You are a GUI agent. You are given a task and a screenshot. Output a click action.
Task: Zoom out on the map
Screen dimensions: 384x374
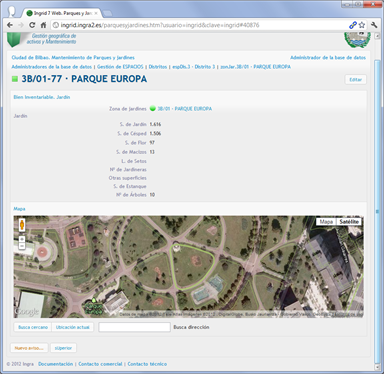22,246
